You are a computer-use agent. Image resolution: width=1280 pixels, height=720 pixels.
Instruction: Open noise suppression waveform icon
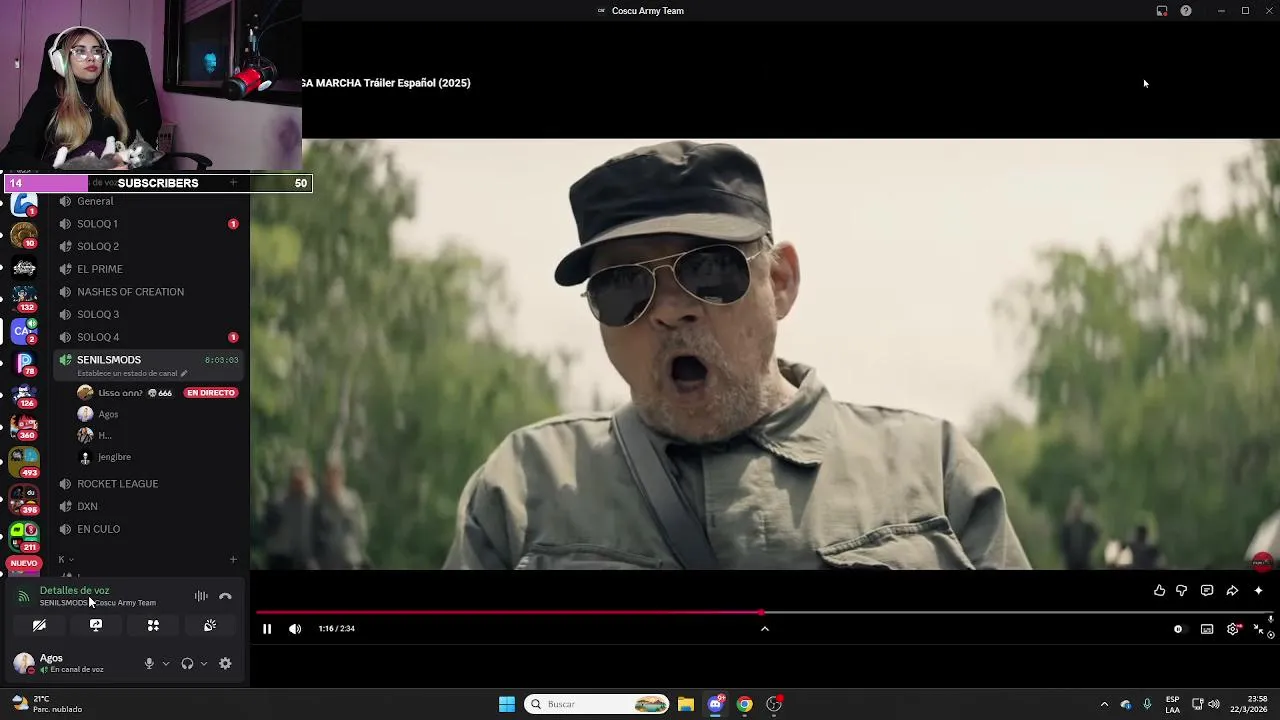pos(201,596)
